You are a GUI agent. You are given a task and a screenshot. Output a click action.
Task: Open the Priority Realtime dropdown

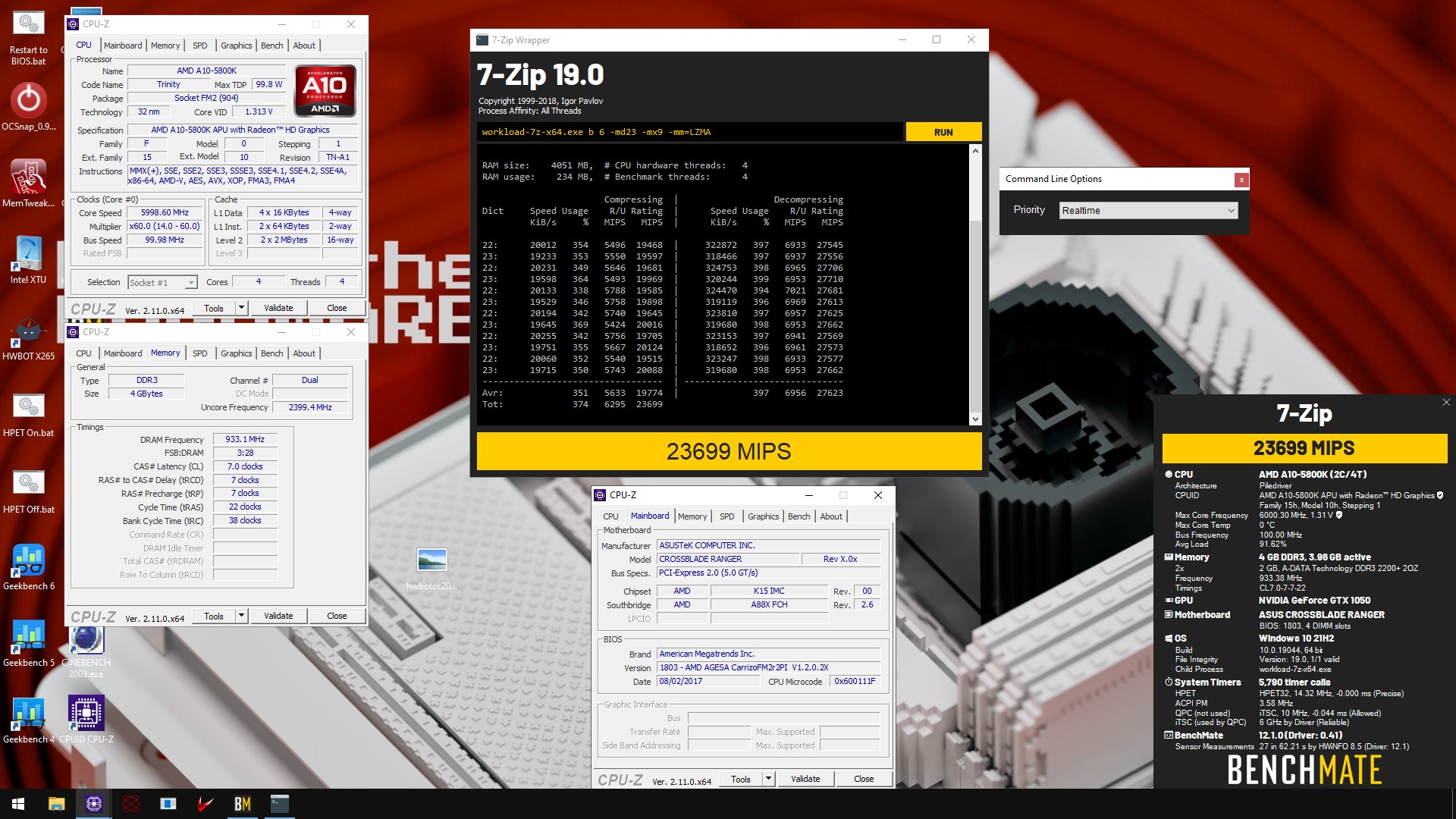[1148, 211]
